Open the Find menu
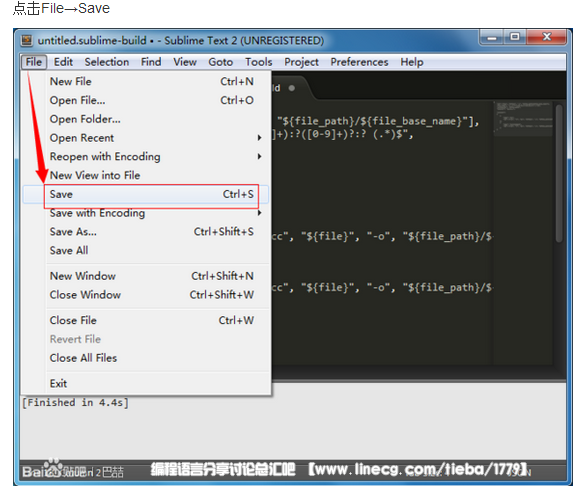This screenshot has width=577, height=486. point(151,62)
